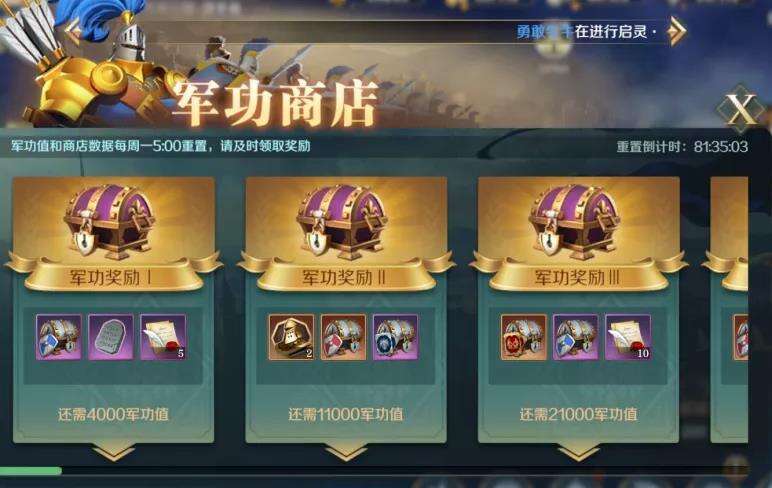Click the 还需11000军功值 label
772x488 pixels.
(346, 415)
